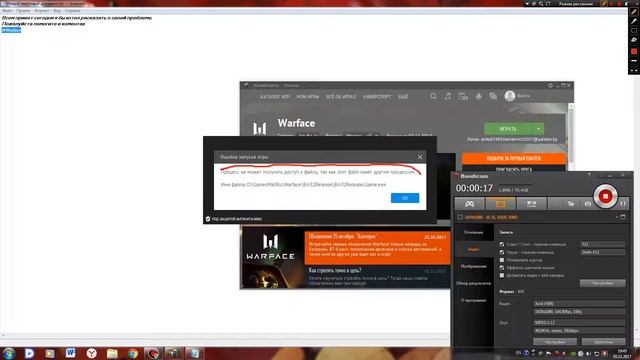Open search in Game Center
Image resolution: width=640 pixels, height=360 pixels.
coord(433,96)
